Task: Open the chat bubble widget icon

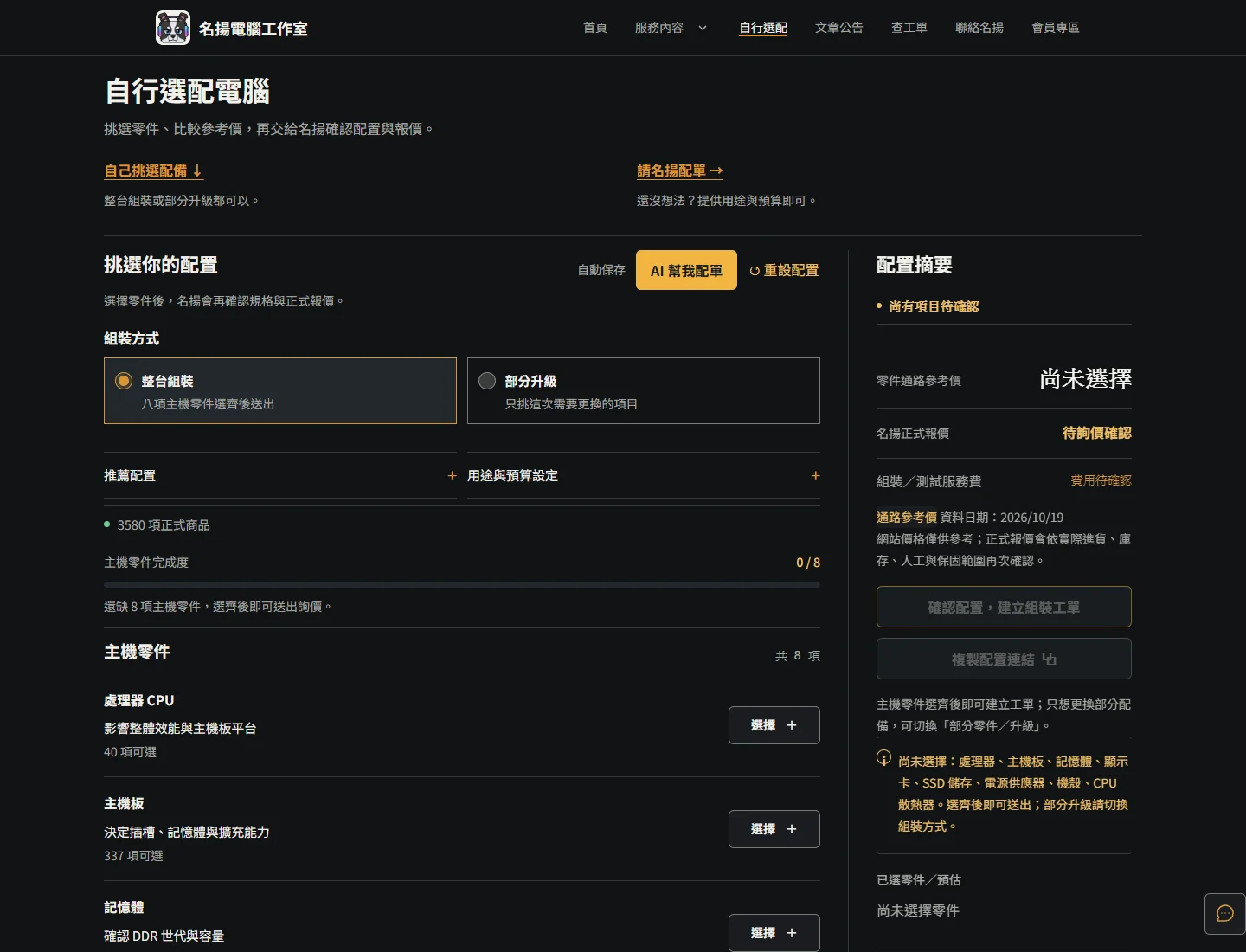Action: click(x=1225, y=914)
